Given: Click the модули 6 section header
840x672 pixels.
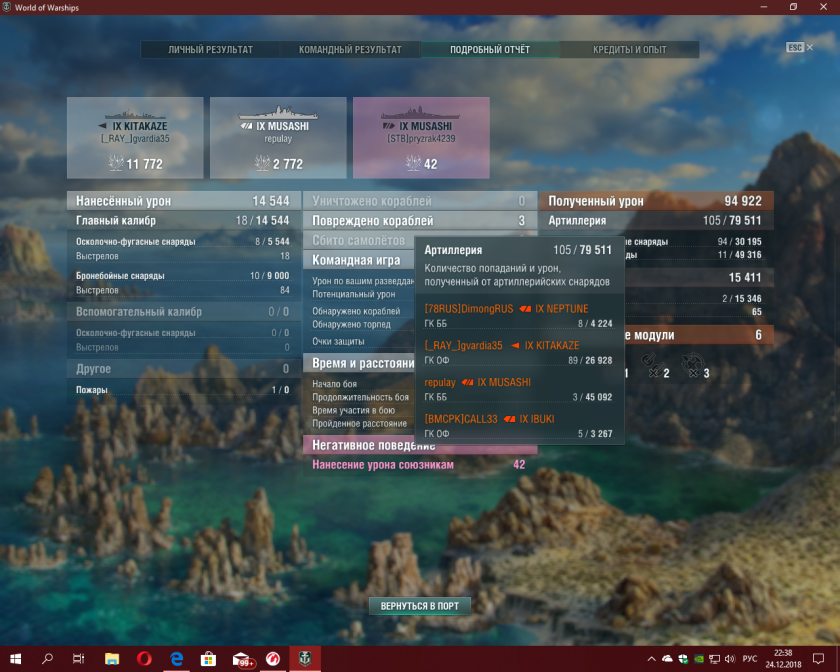Looking at the screenshot, I should [x=699, y=335].
